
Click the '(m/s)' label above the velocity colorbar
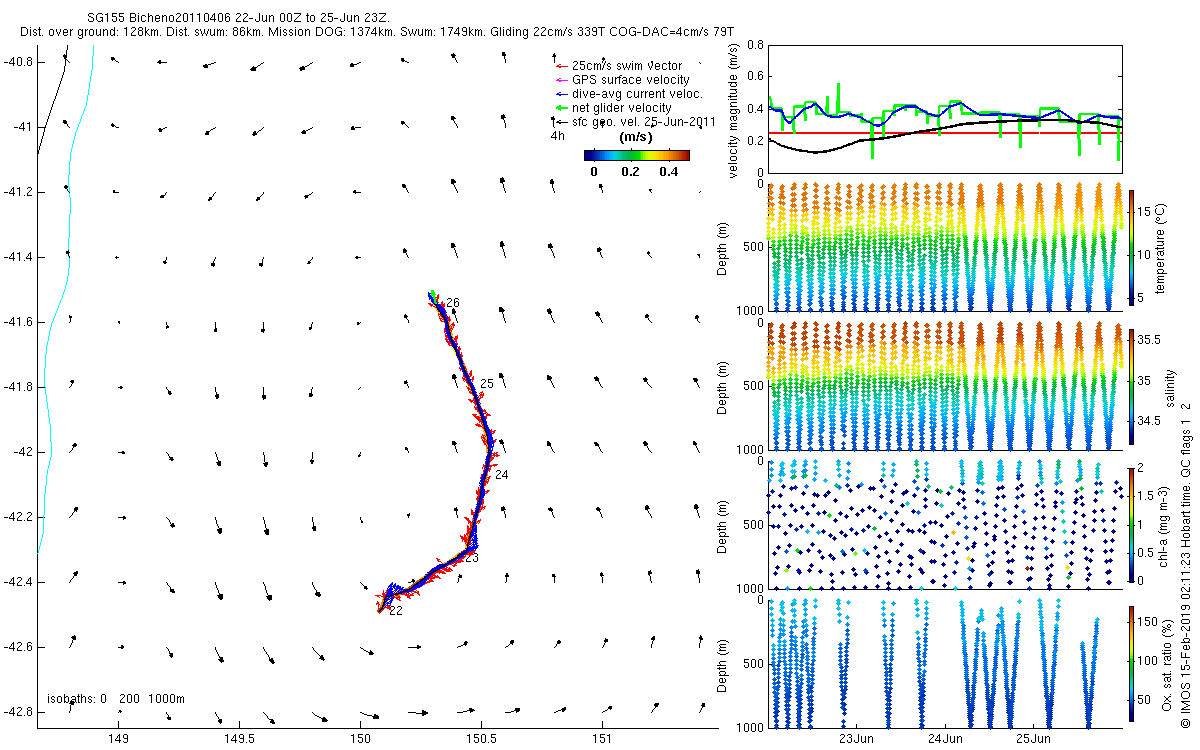pos(637,136)
